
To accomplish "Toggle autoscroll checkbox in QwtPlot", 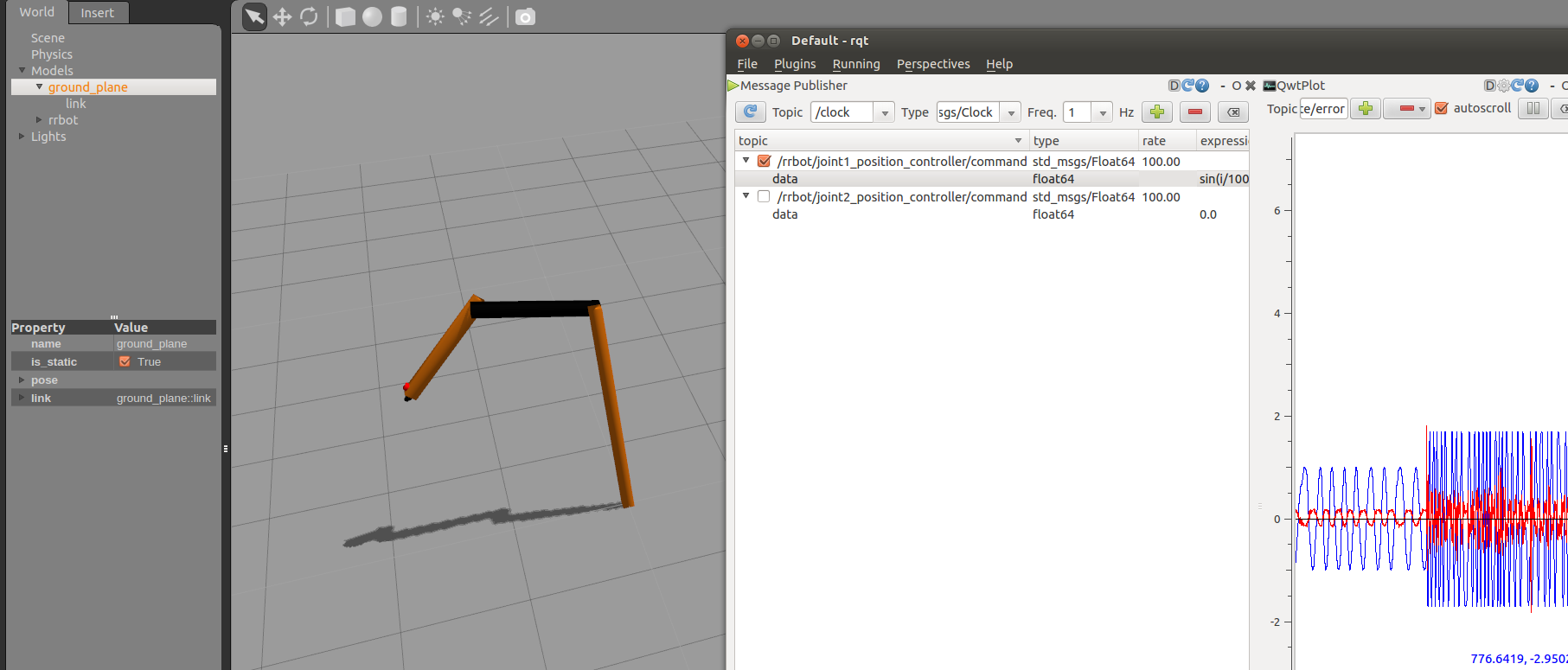I will 1442,108.
